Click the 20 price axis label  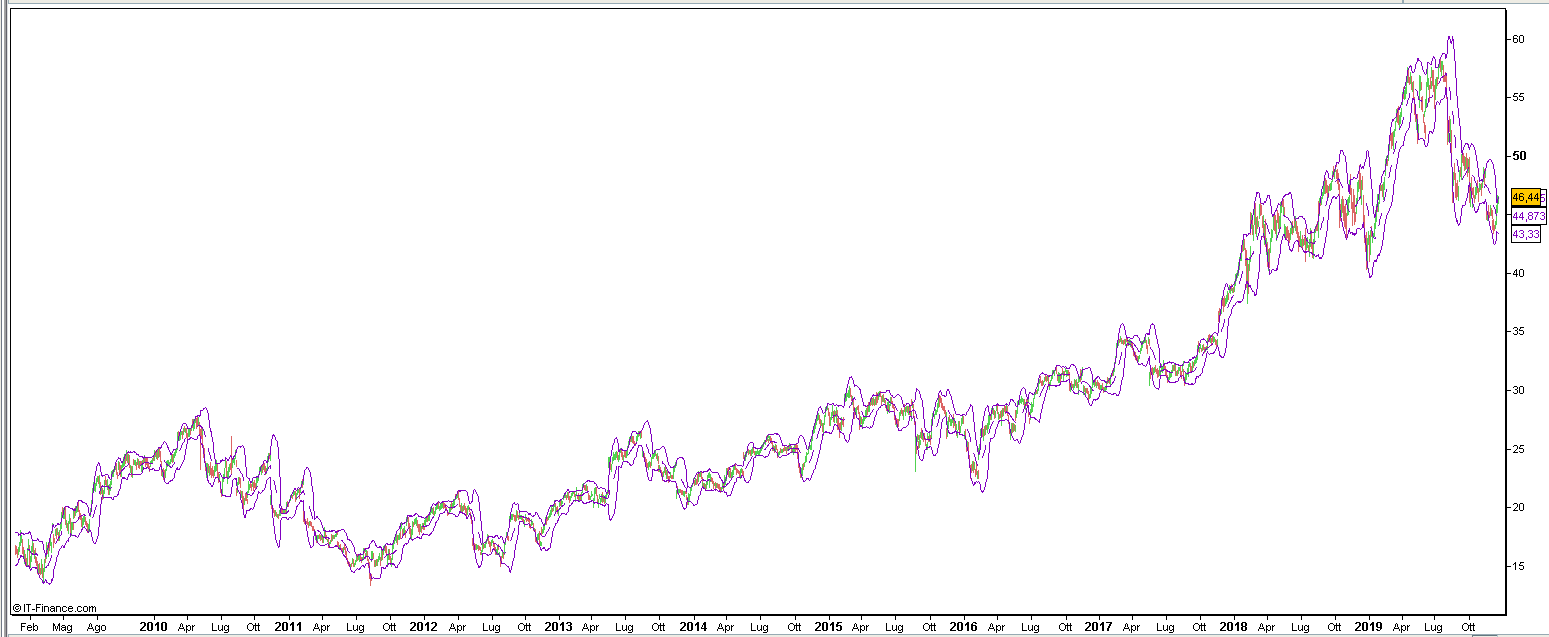1518,507
